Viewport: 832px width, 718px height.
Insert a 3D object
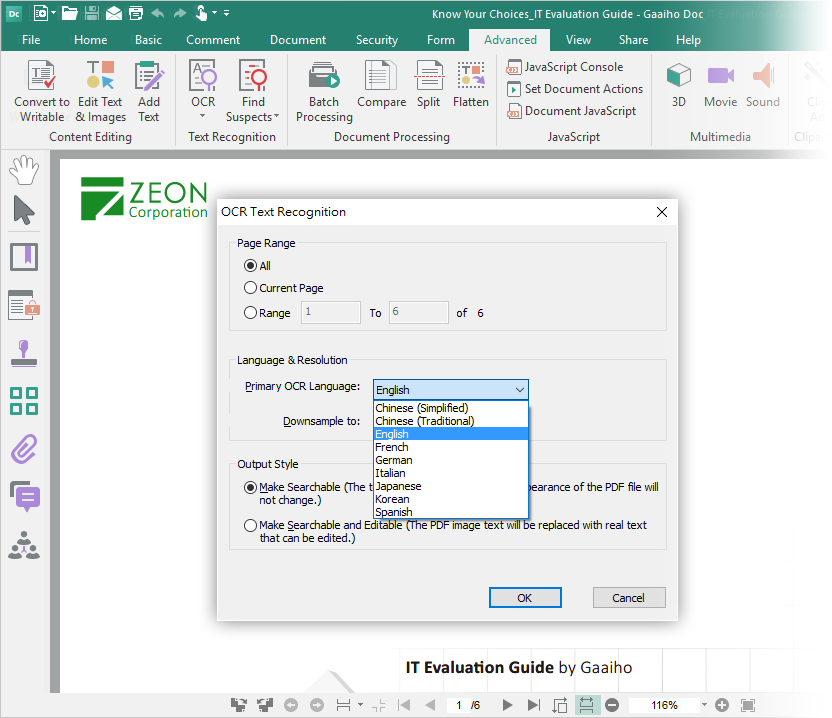679,84
